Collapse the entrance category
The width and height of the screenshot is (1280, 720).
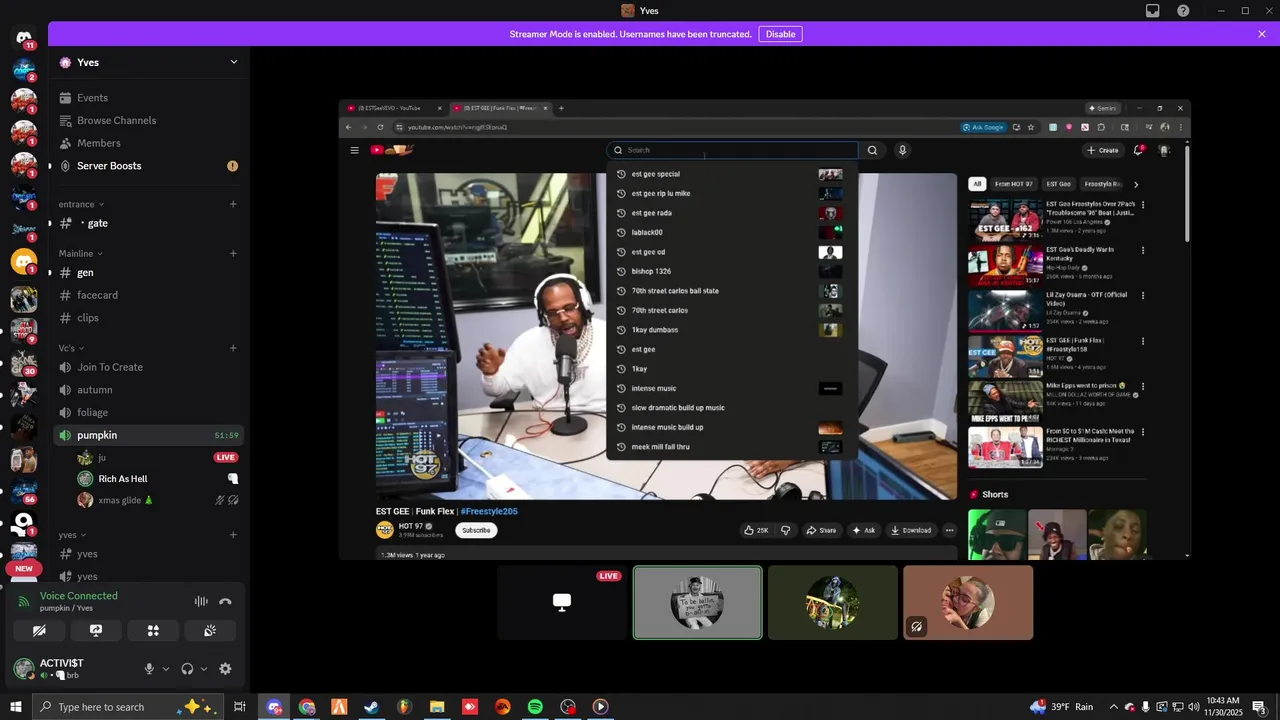click(x=81, y=204)
